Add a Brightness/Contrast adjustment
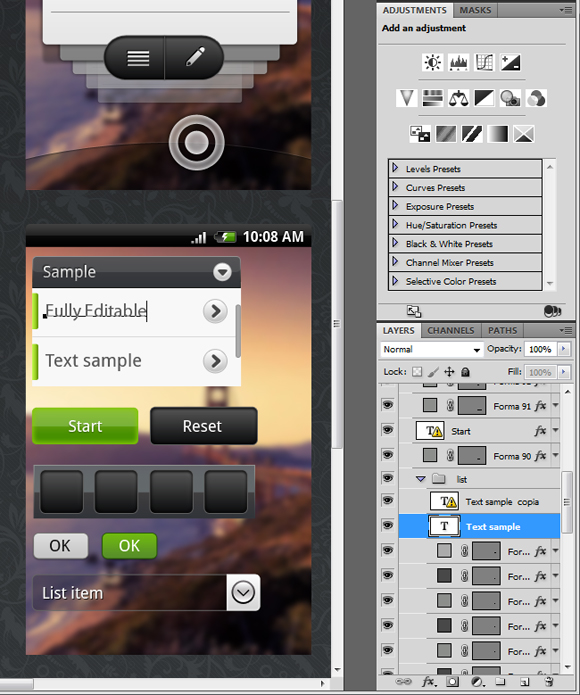This screenshot has height=695, width=580. [x=432, y=62]
